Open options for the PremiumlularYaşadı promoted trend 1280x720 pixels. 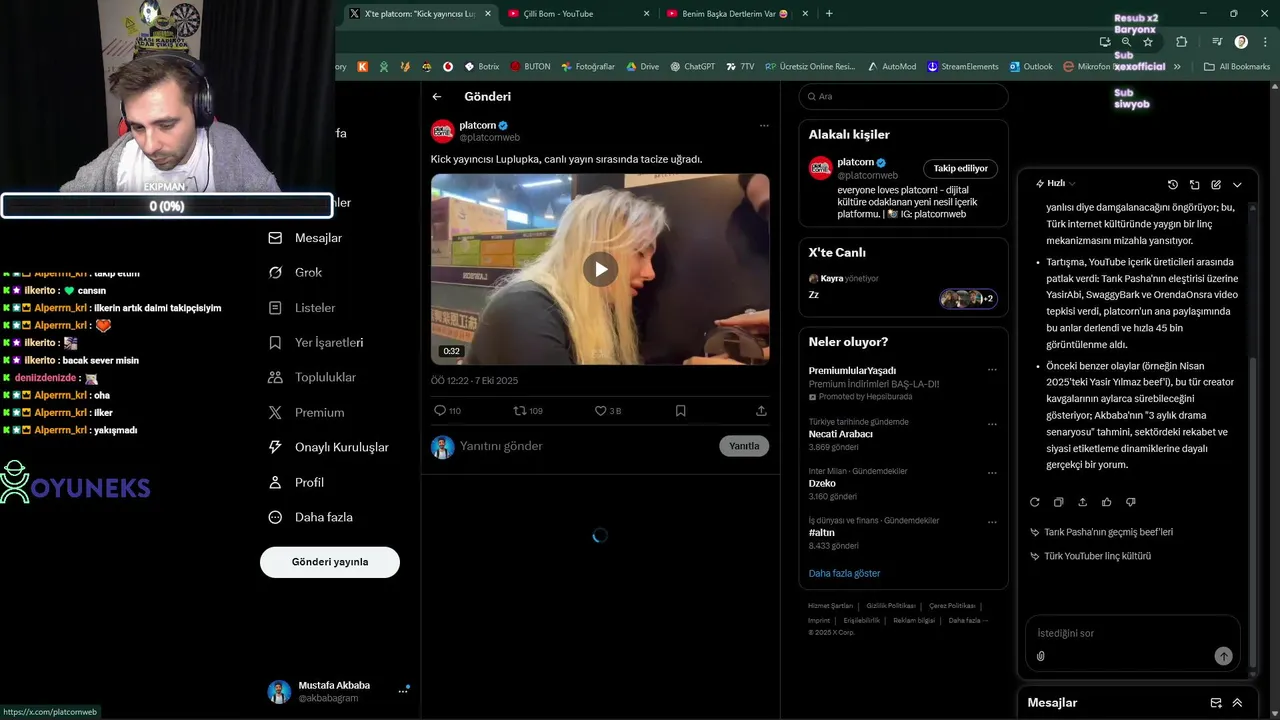click(992, 370)
